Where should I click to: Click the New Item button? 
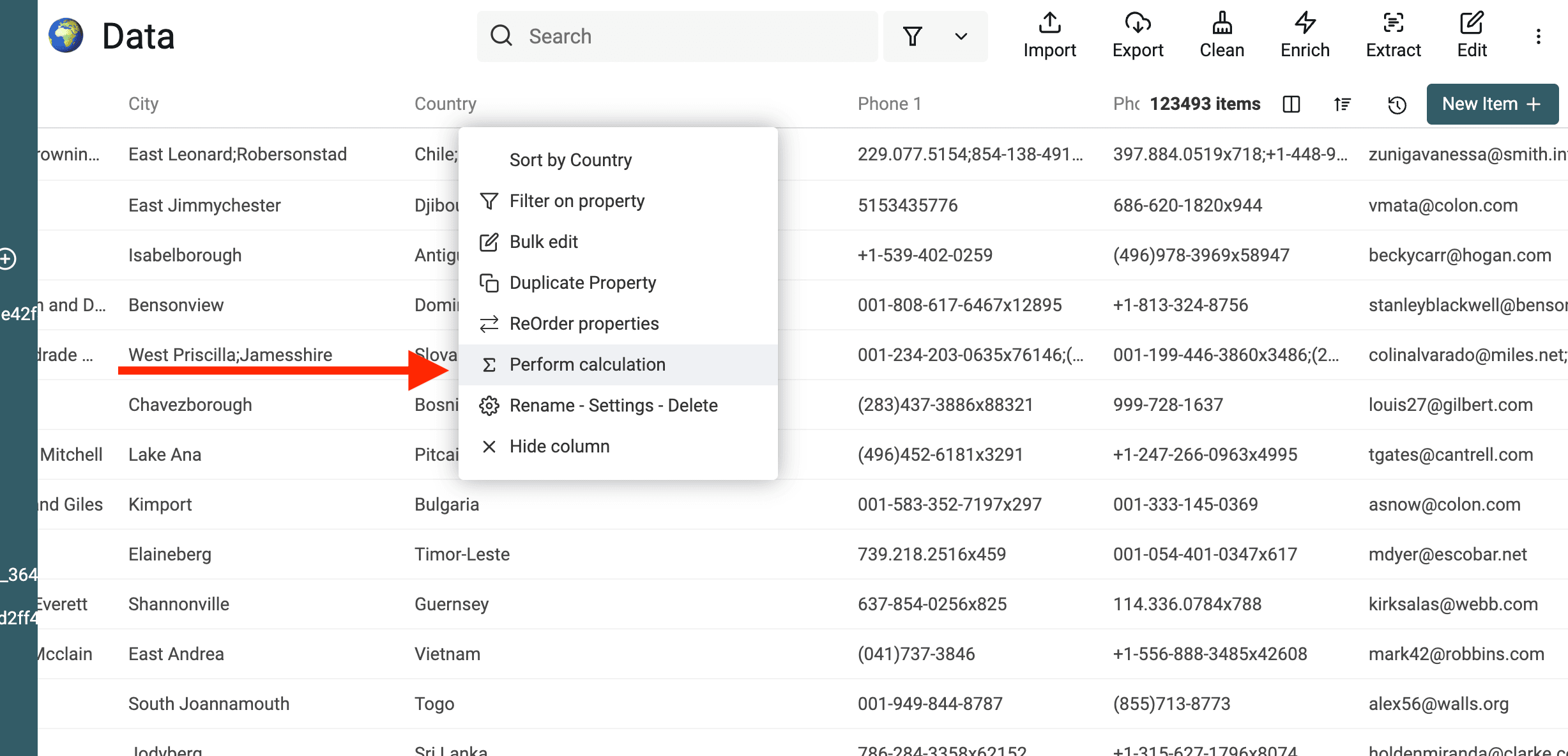(1492, 104)
